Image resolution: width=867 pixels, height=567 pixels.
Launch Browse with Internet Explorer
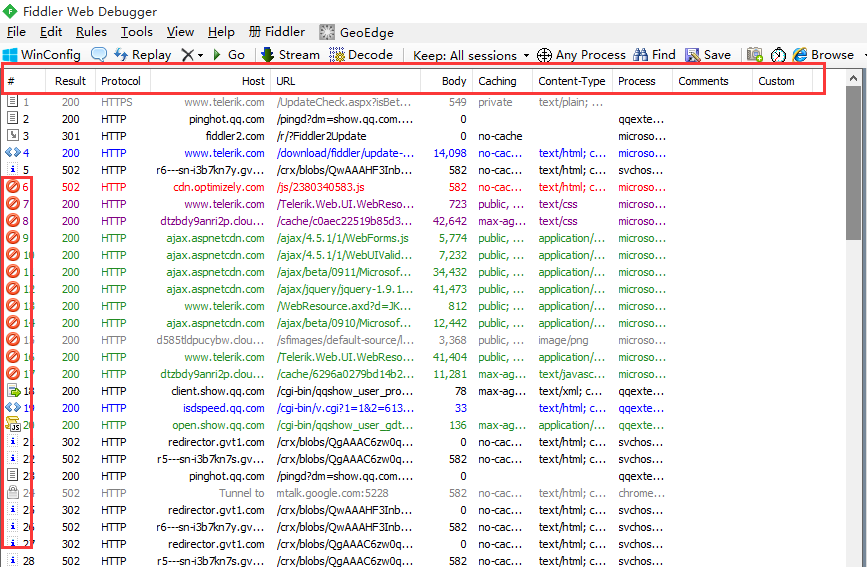pos(823,55)
